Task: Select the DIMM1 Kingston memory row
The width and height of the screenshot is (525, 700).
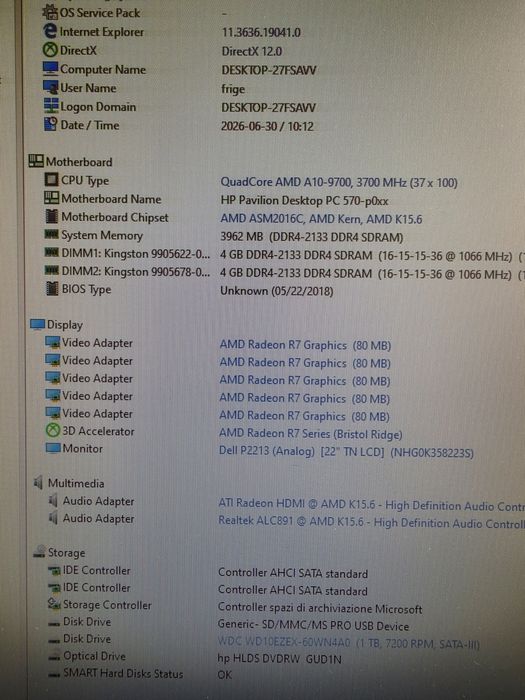Action: (x=284, y=254)
